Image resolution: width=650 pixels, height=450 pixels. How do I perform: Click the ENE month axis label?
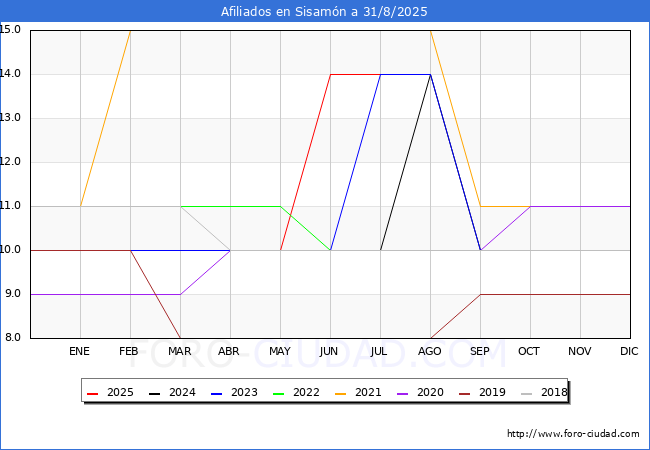(79, 351)
